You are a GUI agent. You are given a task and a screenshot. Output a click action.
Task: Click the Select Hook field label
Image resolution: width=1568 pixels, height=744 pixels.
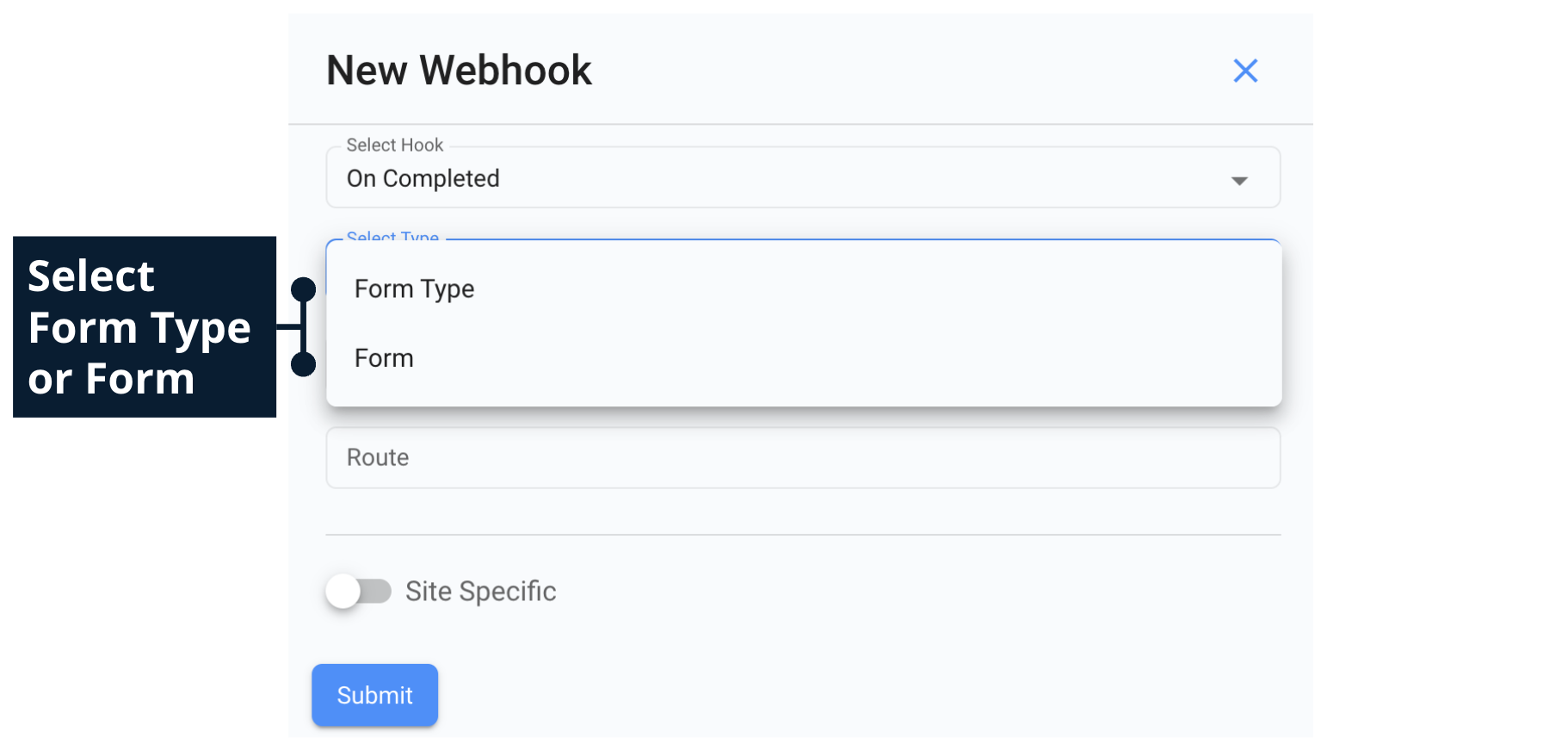tap(394, 146)
